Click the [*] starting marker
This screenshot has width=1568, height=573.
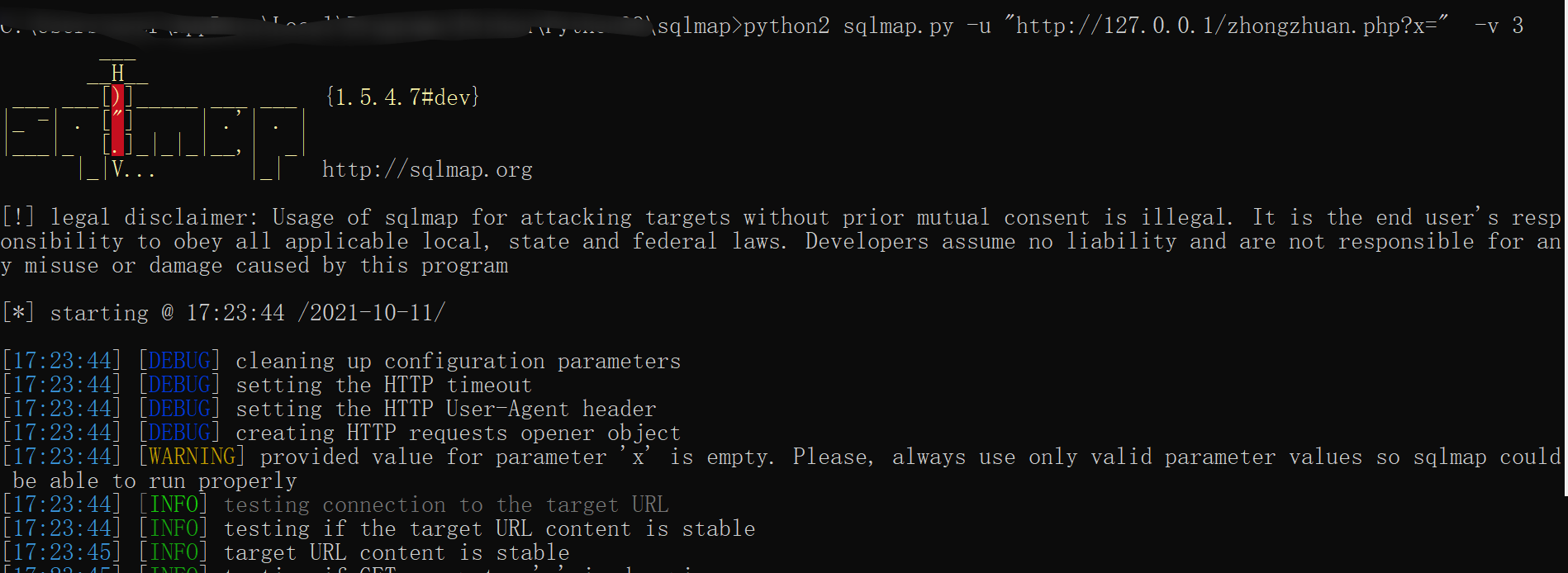click(18, 313)
